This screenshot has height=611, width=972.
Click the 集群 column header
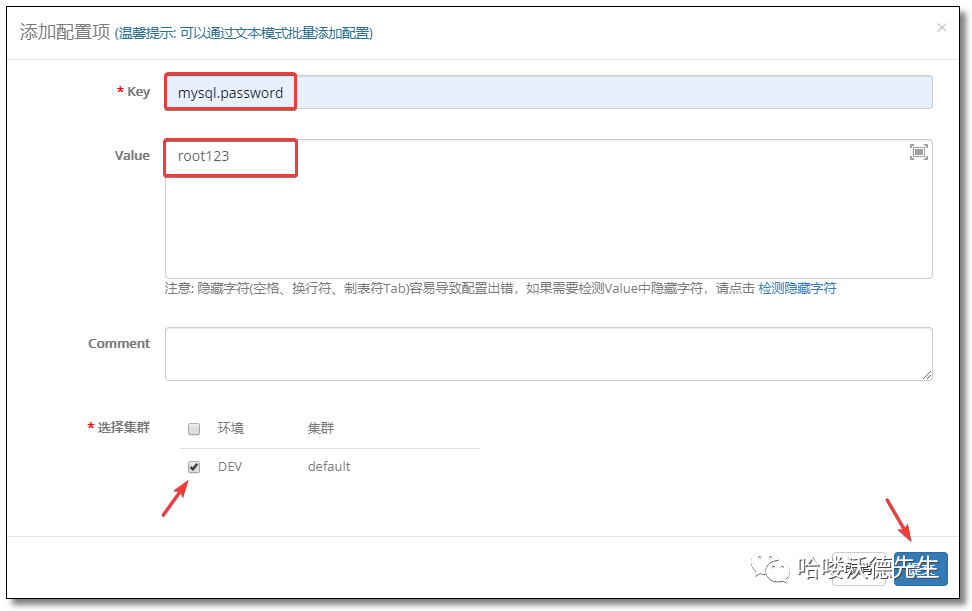[x=320, y=428]
